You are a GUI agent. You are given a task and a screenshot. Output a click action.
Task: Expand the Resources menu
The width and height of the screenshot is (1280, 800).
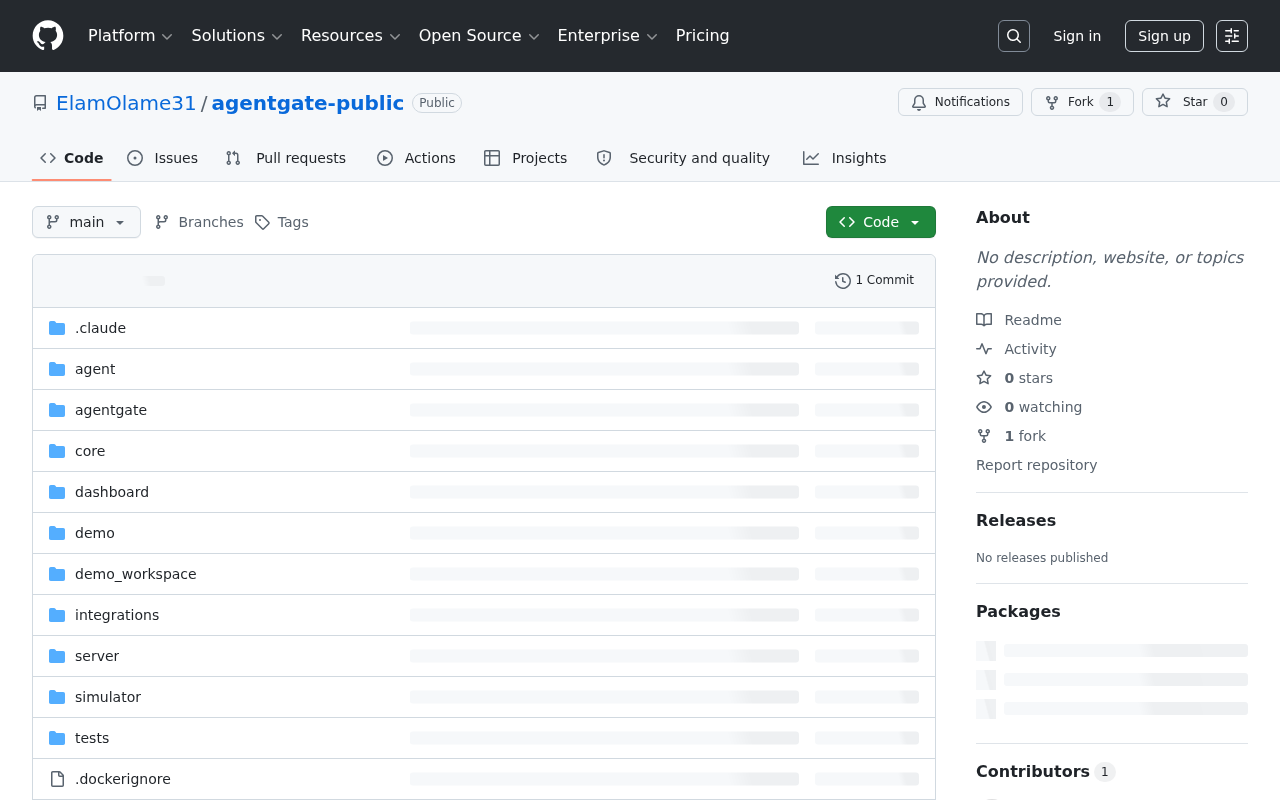(x=351, y=36)
